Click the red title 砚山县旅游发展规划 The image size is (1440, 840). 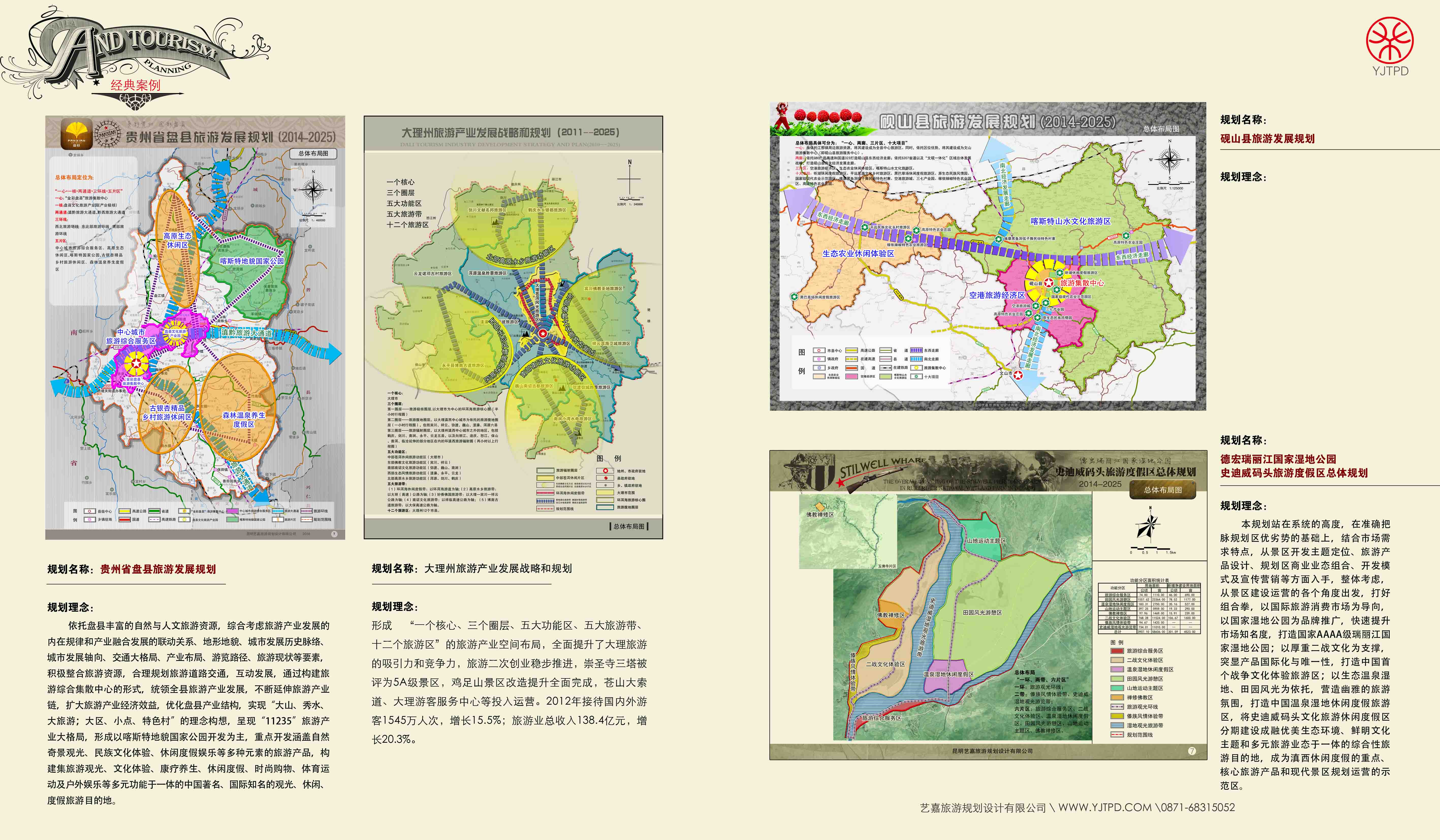pyautogui.click(x=1268, y=139)
